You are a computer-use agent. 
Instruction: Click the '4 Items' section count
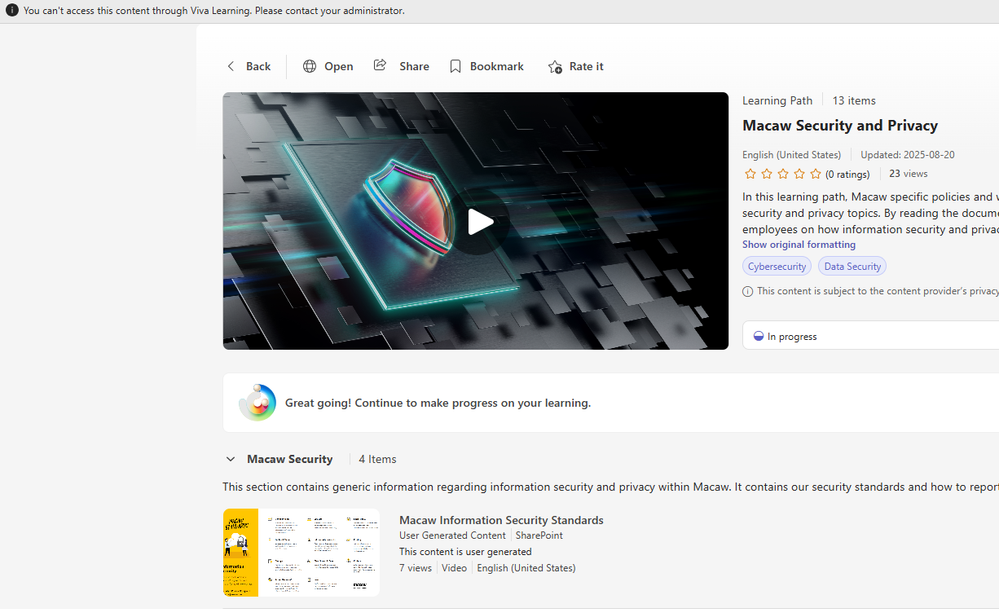click(x=377, y=459)
